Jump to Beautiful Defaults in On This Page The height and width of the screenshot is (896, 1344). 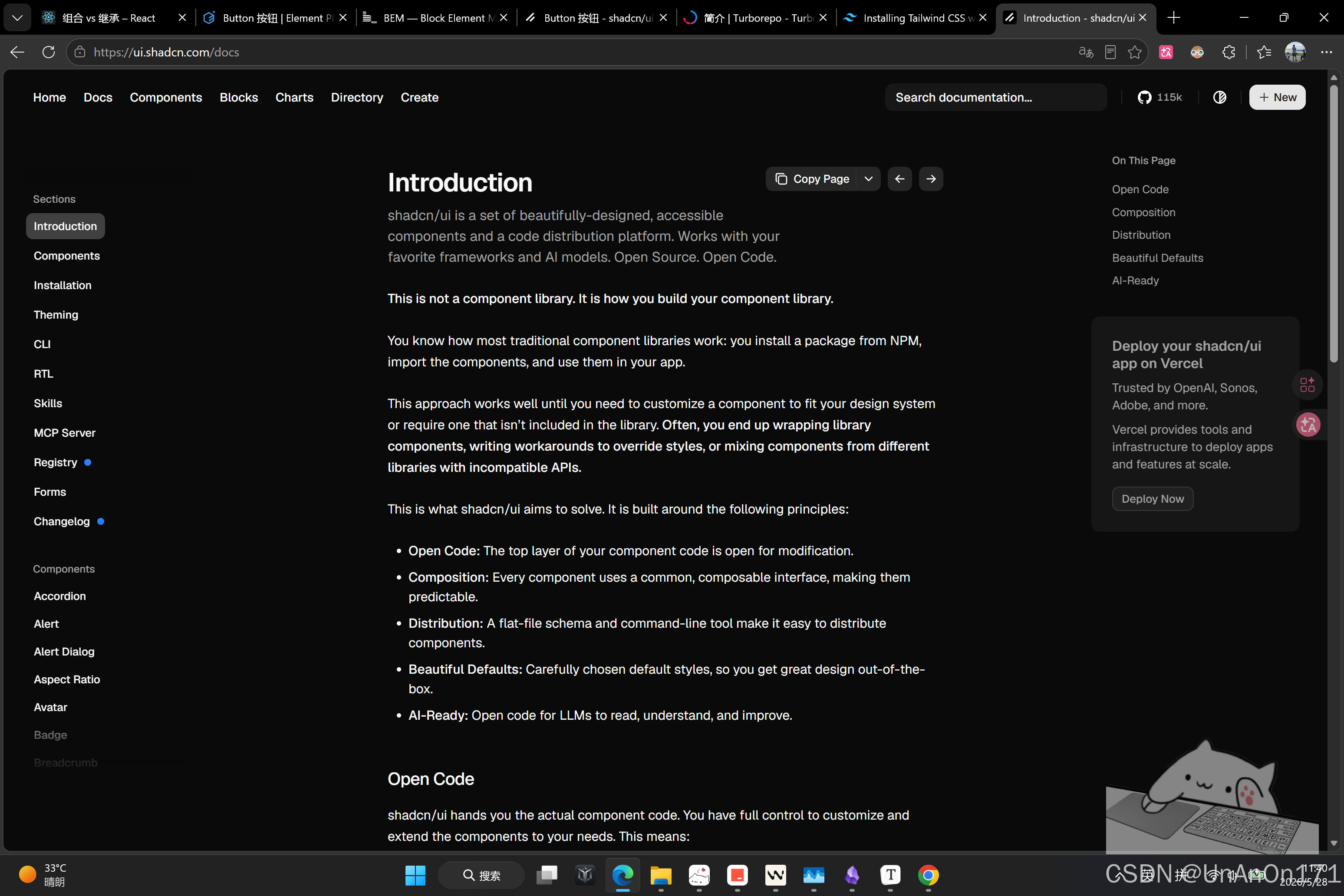tap(1158, 258)
